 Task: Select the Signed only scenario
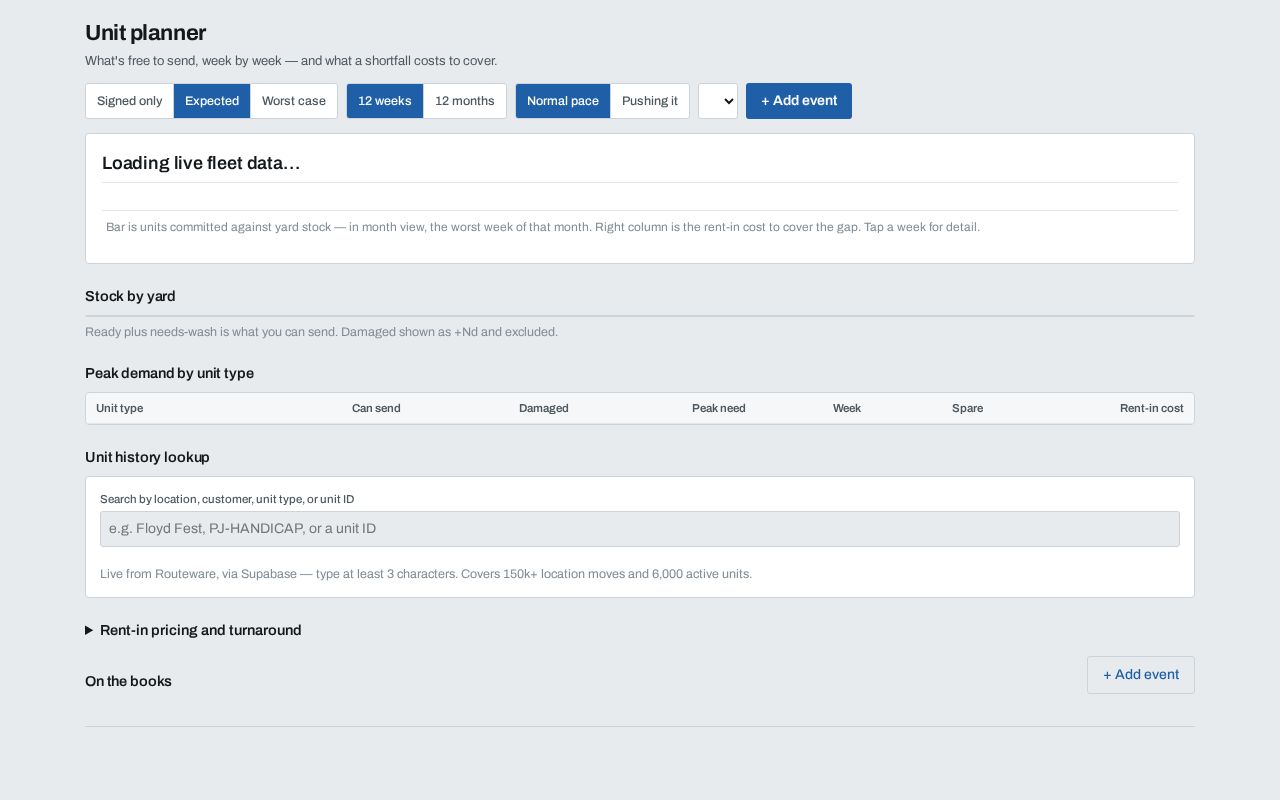point(129,101)
